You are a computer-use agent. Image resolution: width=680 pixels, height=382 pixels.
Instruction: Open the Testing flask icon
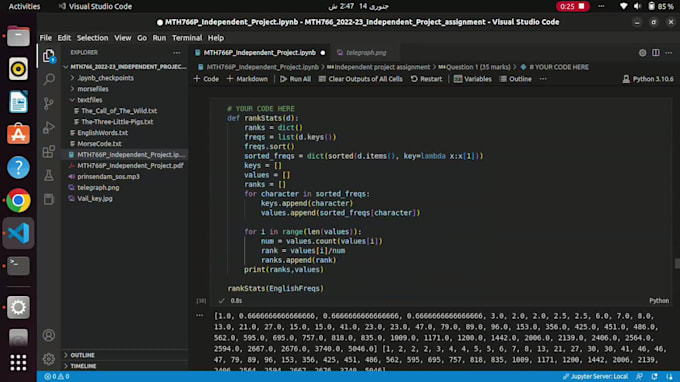(49, 175)
